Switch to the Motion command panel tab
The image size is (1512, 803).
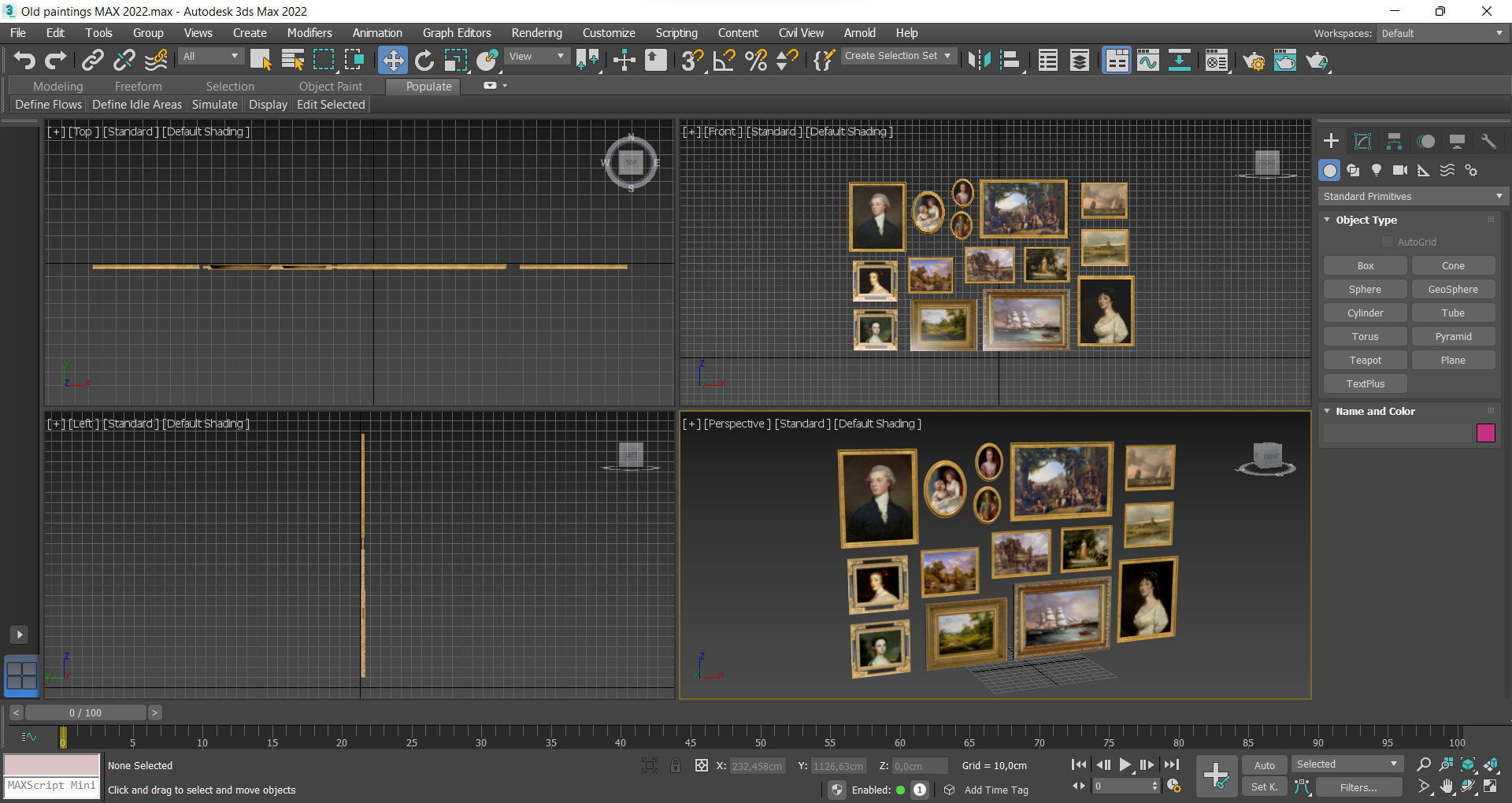click(1425, 141)
